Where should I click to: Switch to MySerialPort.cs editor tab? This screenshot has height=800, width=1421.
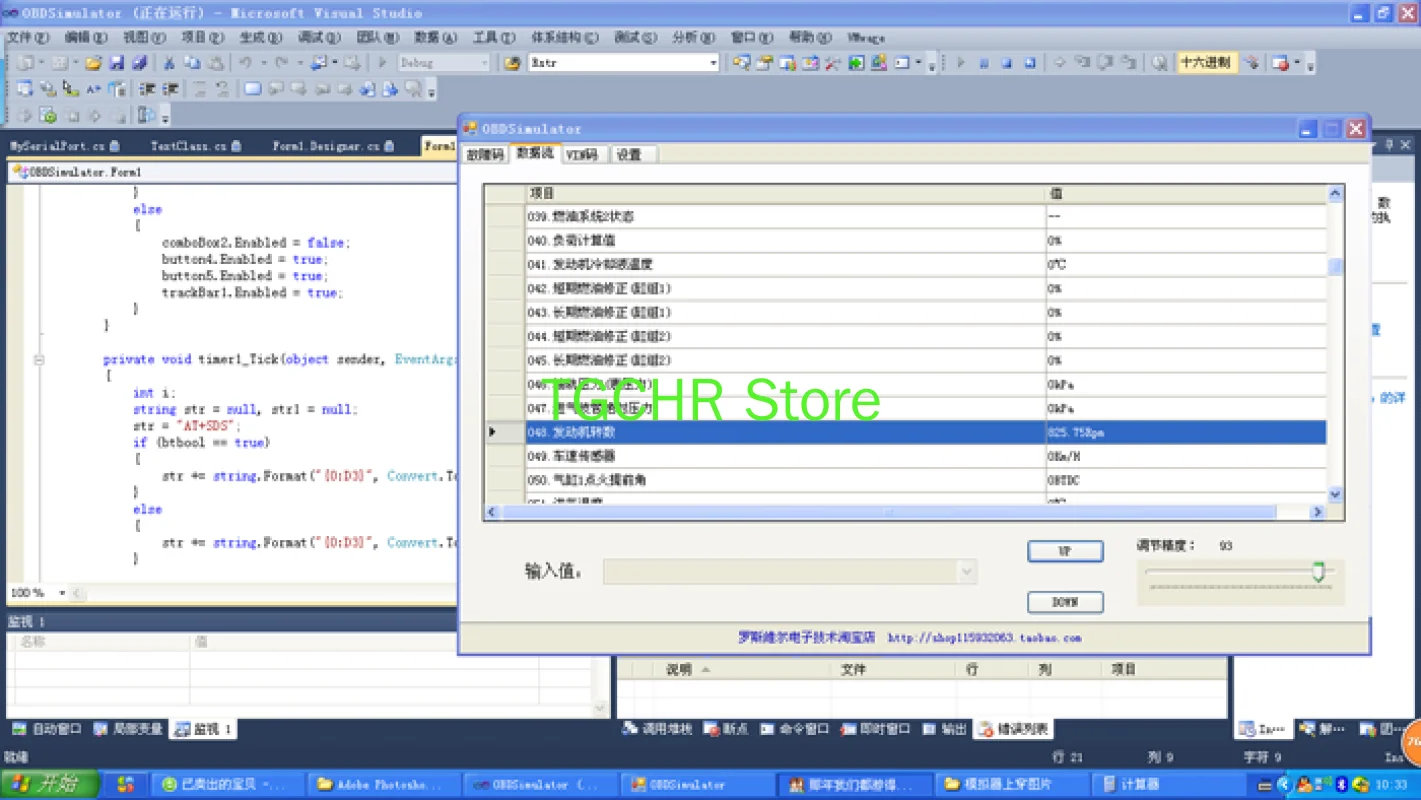64,146
